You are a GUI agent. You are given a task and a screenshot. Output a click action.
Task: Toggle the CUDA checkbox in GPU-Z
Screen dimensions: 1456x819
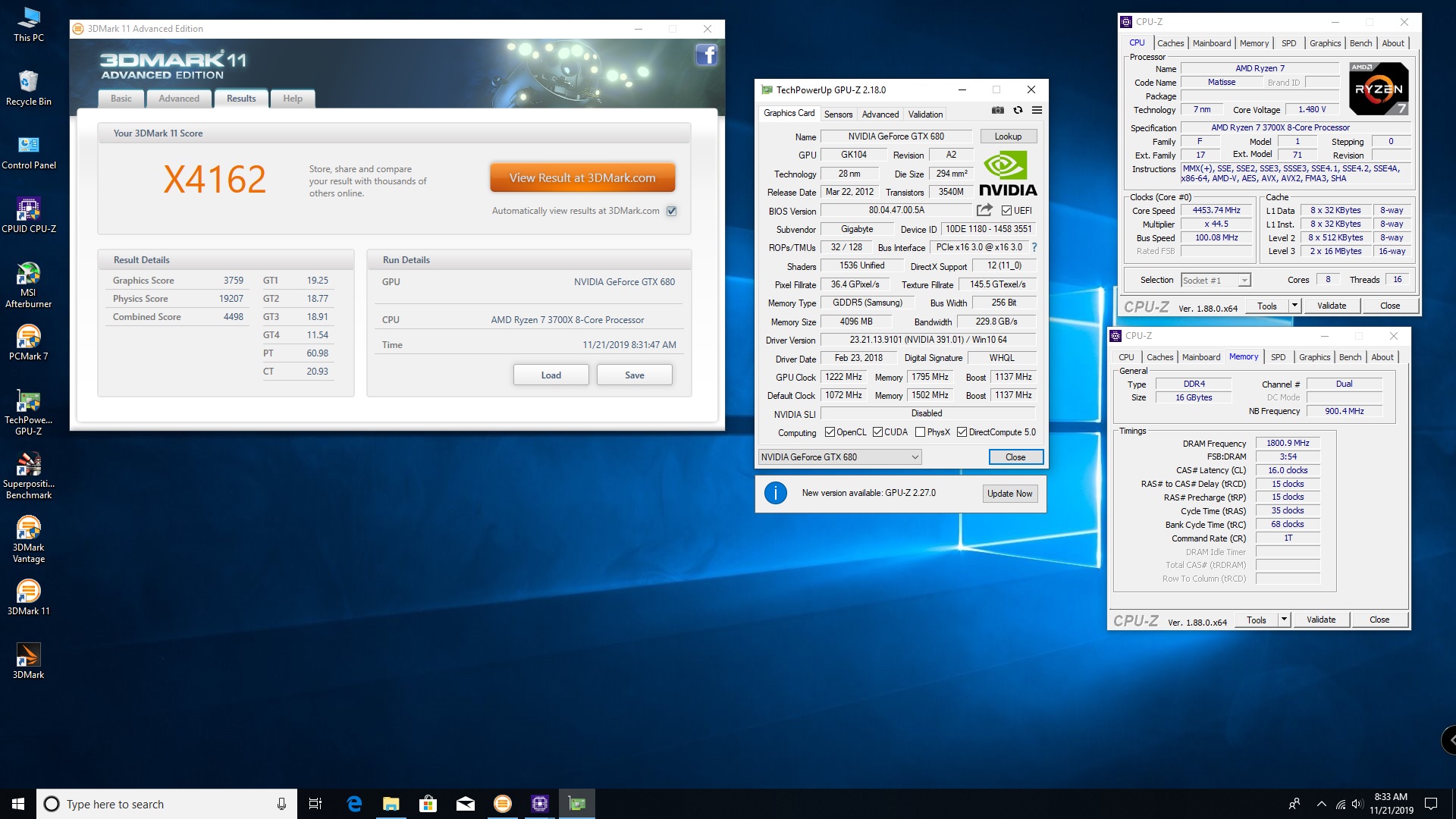877,432
